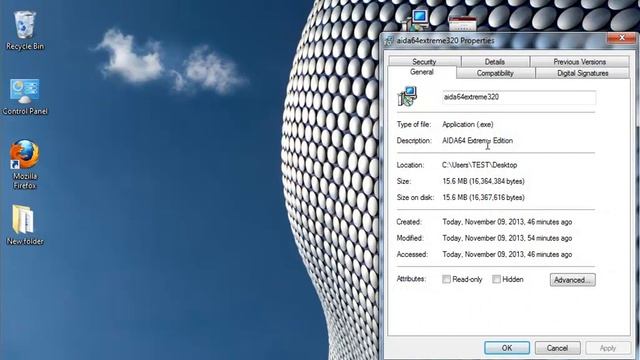Select the New folder desktop icon
640x360 pixels.
pyautogui.click(x=25, y=225)
